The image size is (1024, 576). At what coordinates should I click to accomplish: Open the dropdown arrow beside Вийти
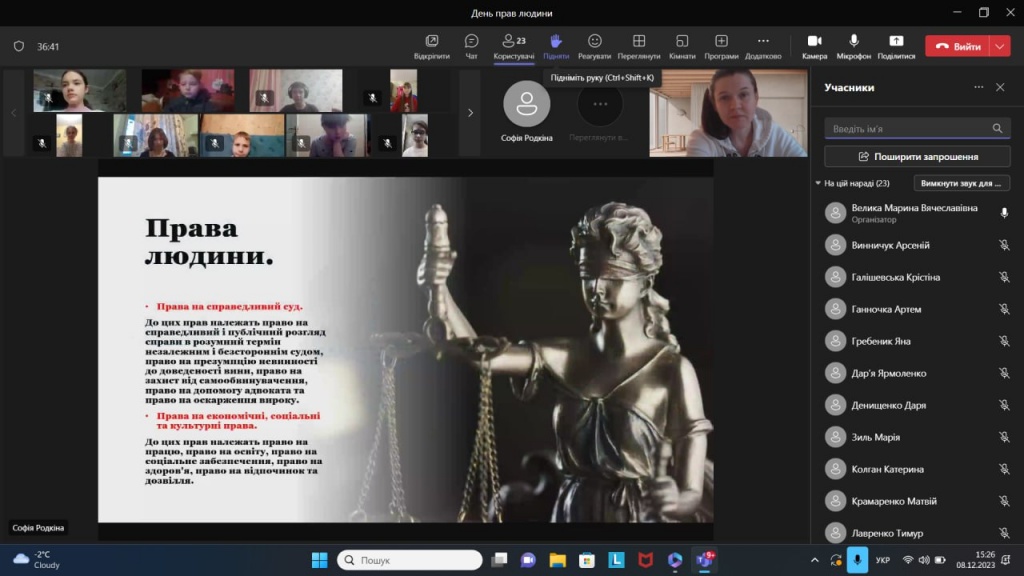[x=1001, y=46]
